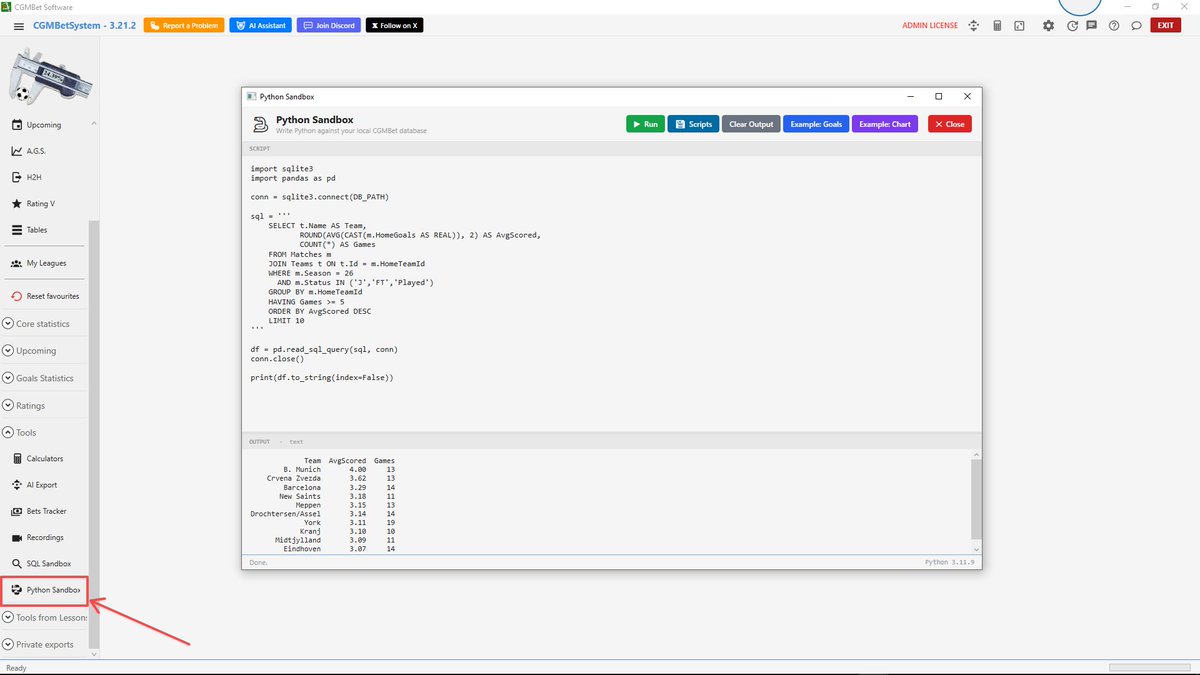The width and height of the screenshot is (1200, 675).
Task: Click the output panel scrollbar
Action: (x=976, y=500)
